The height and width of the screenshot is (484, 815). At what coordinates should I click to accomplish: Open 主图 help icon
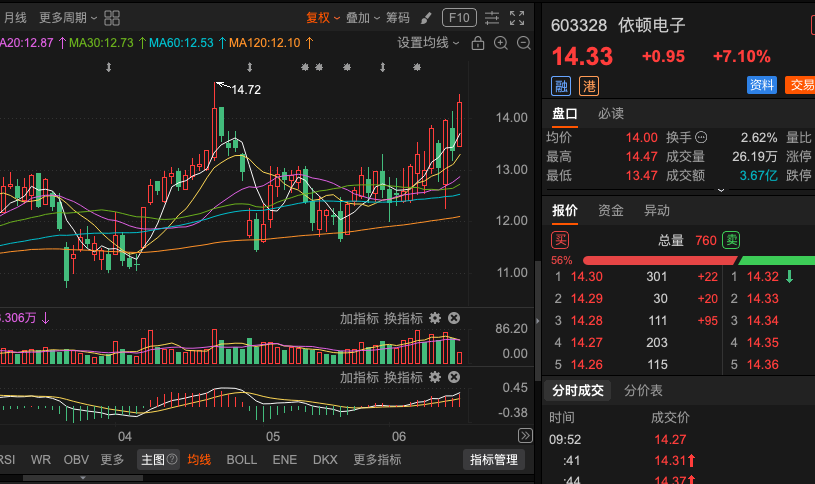tap(172, 459)
